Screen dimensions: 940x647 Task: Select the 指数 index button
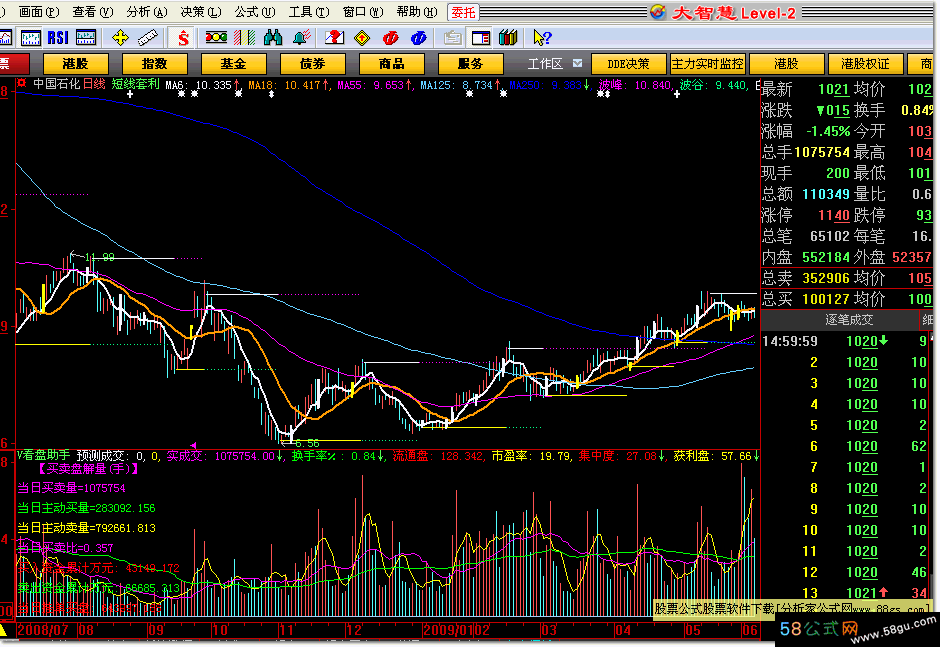coord(155,64)
